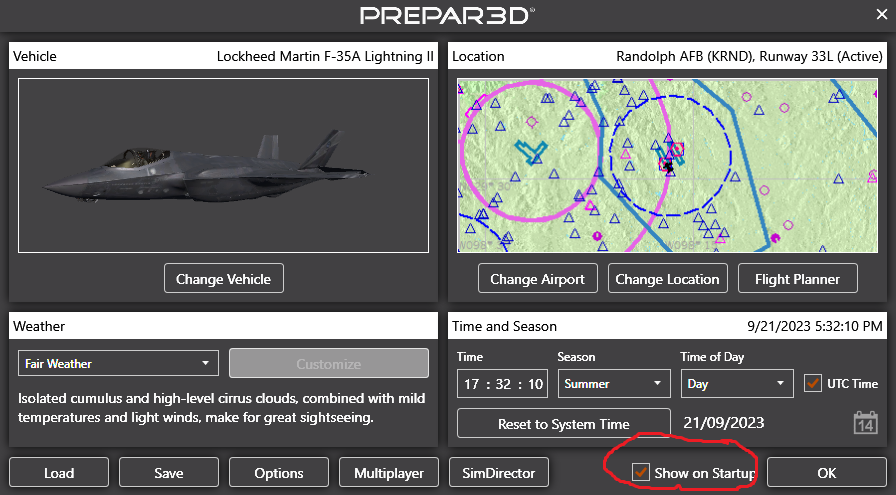Screen dimensions: 896x495
Task: Open Multiplayer settings
Action: pos(389,473)
